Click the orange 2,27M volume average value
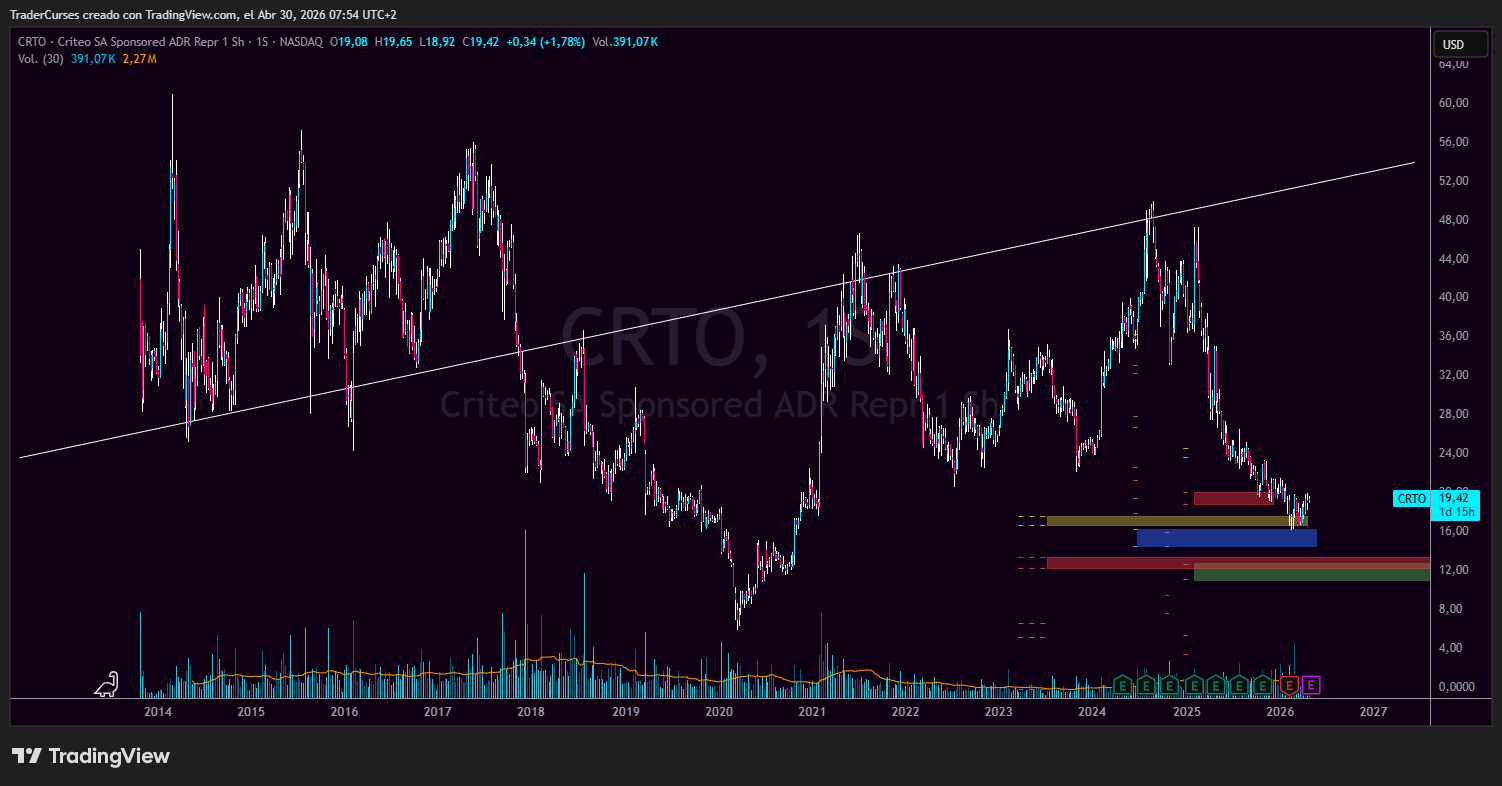Screen dimensions: 1502x786 [140, 59]
